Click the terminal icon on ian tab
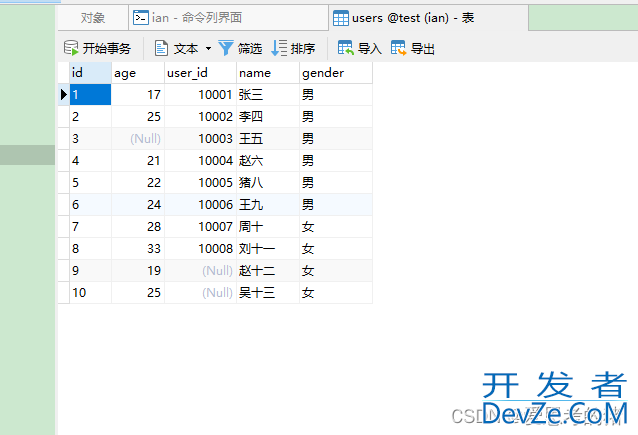The image size is (638, 435). coord(141,18)
